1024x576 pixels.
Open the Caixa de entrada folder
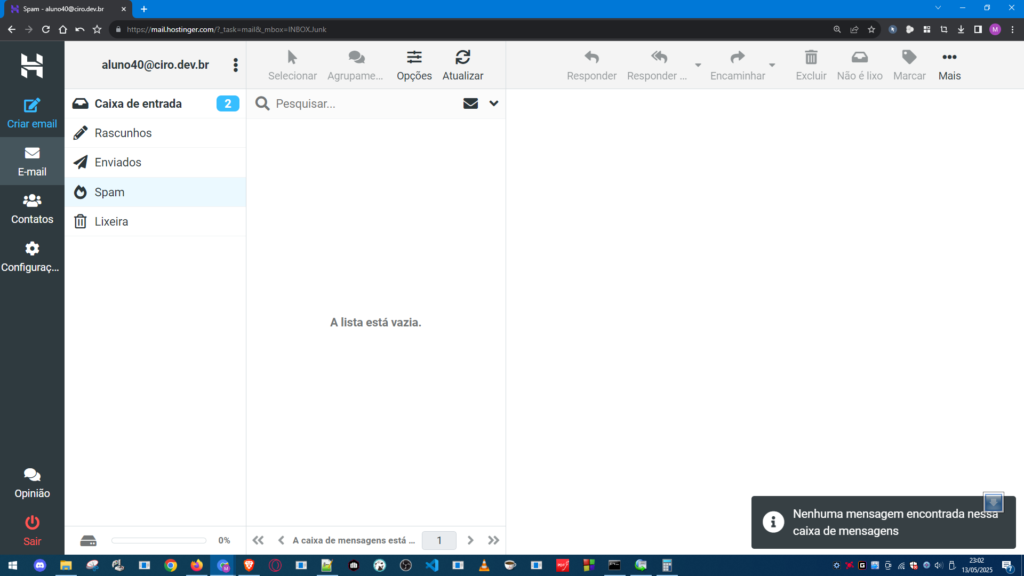138,103
